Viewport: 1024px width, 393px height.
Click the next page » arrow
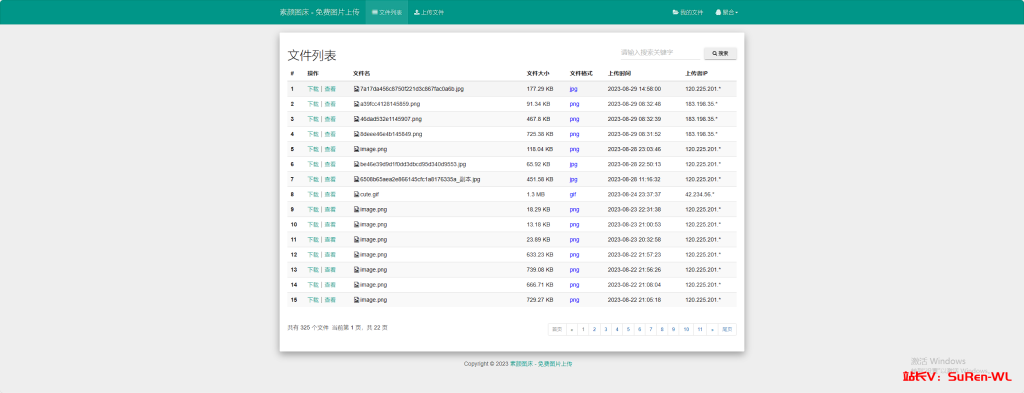tap(712, 330)
